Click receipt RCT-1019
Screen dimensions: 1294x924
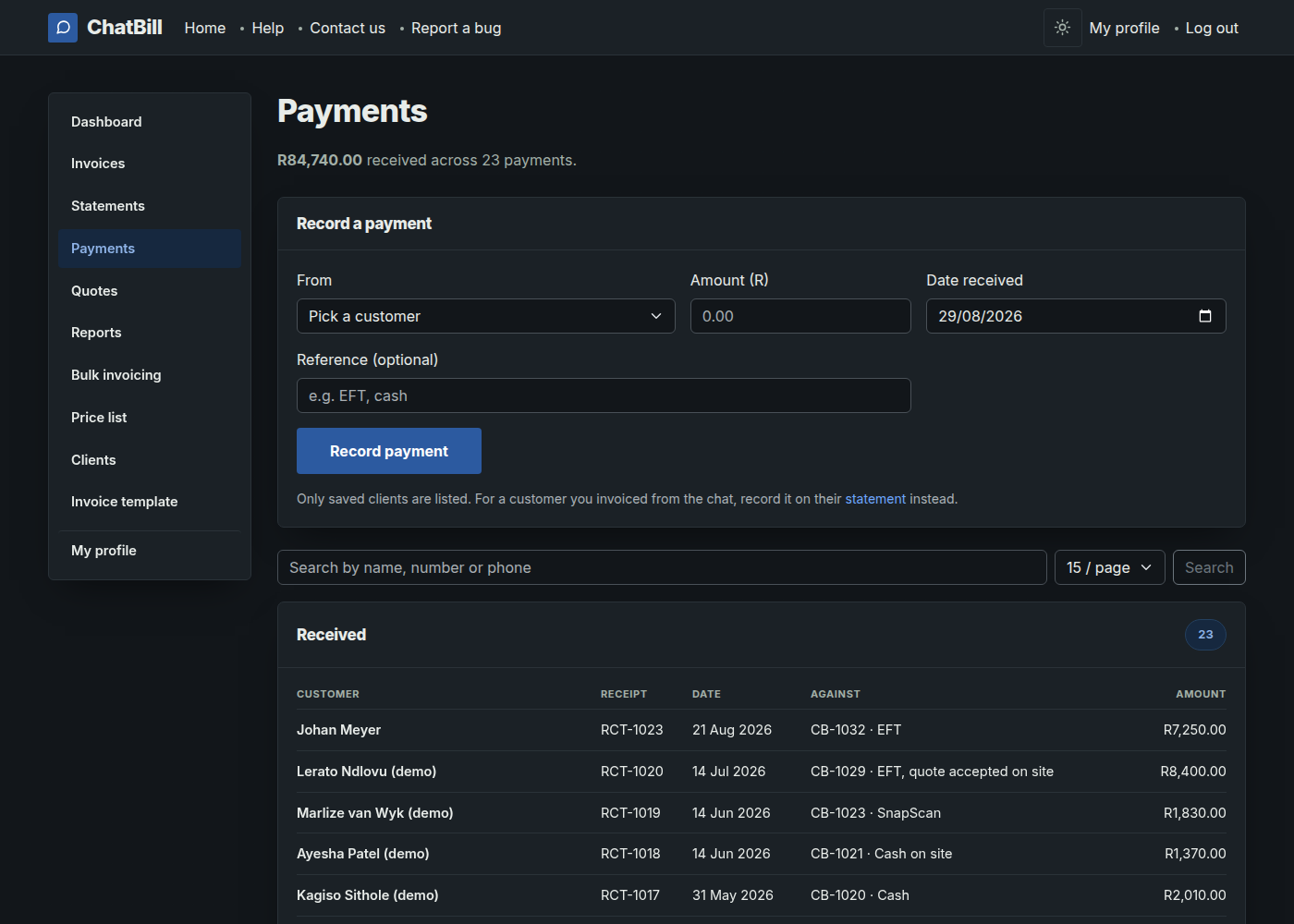pyautogui.click(x=630, y=813)
